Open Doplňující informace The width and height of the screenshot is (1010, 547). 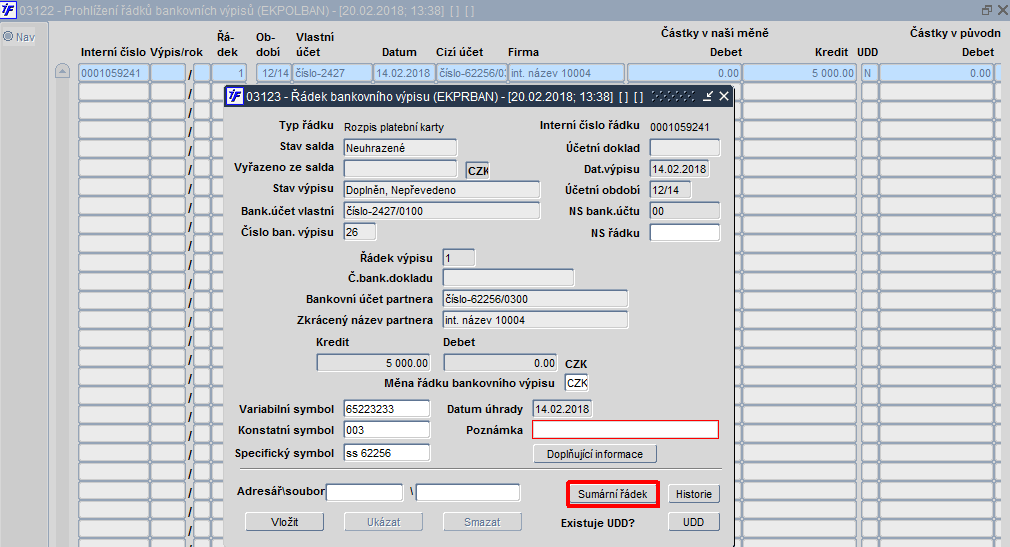click(595, 454)
